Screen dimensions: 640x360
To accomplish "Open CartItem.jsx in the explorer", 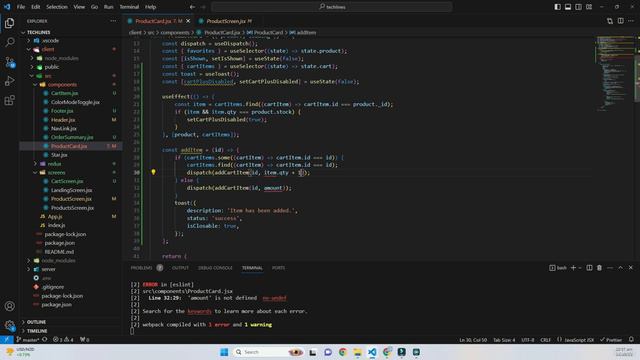I will 64,93.
